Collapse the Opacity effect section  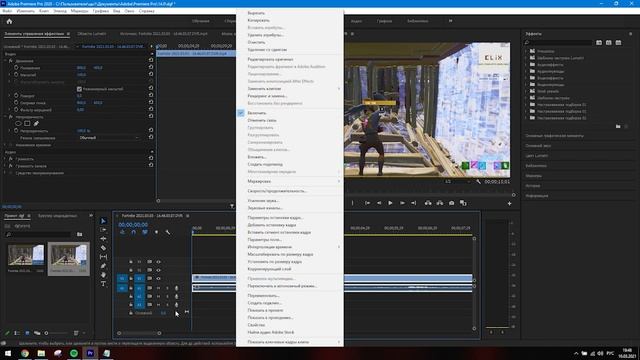coord(6,117)
